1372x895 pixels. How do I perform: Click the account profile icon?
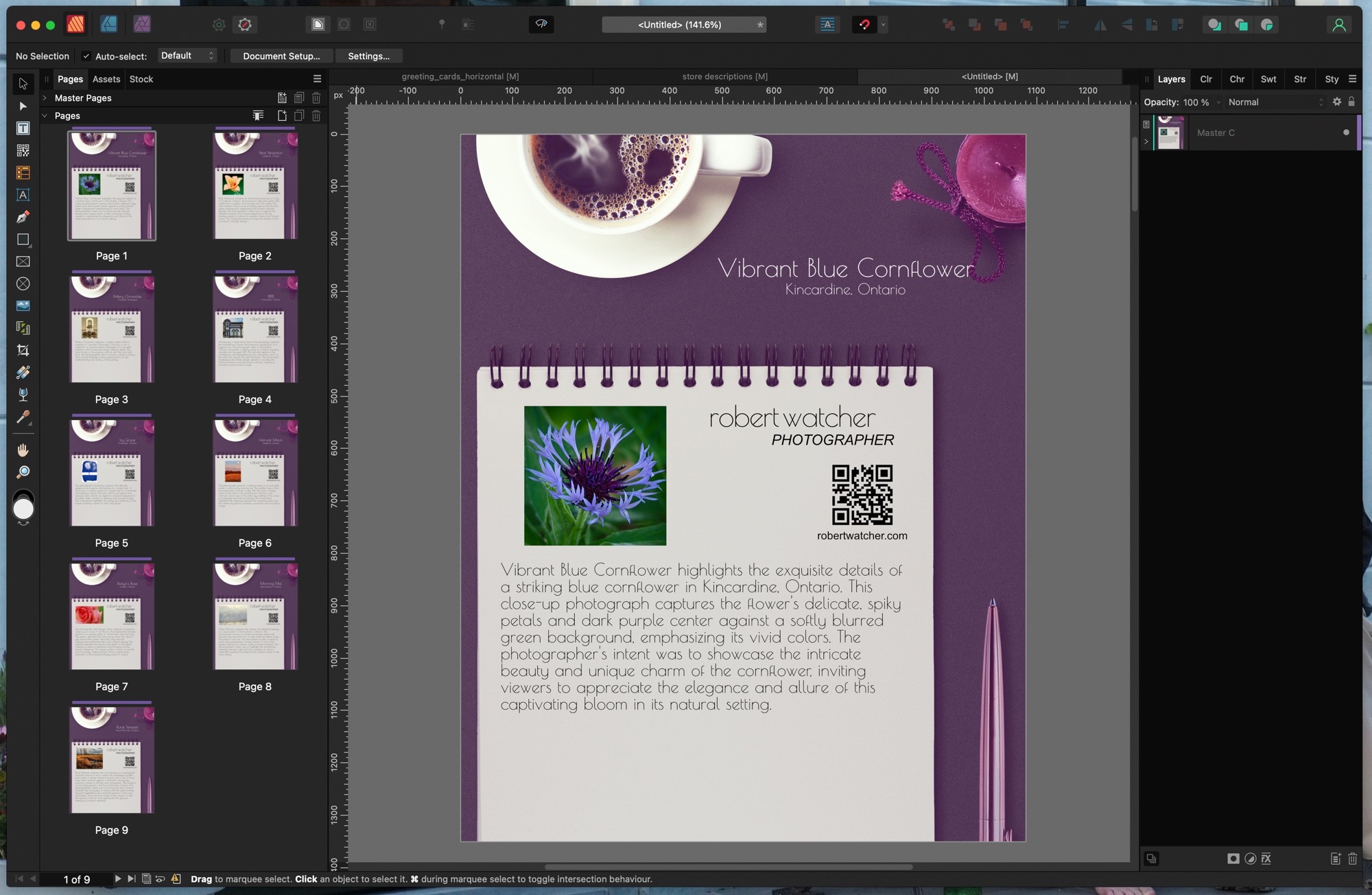tap(1339, 25)
